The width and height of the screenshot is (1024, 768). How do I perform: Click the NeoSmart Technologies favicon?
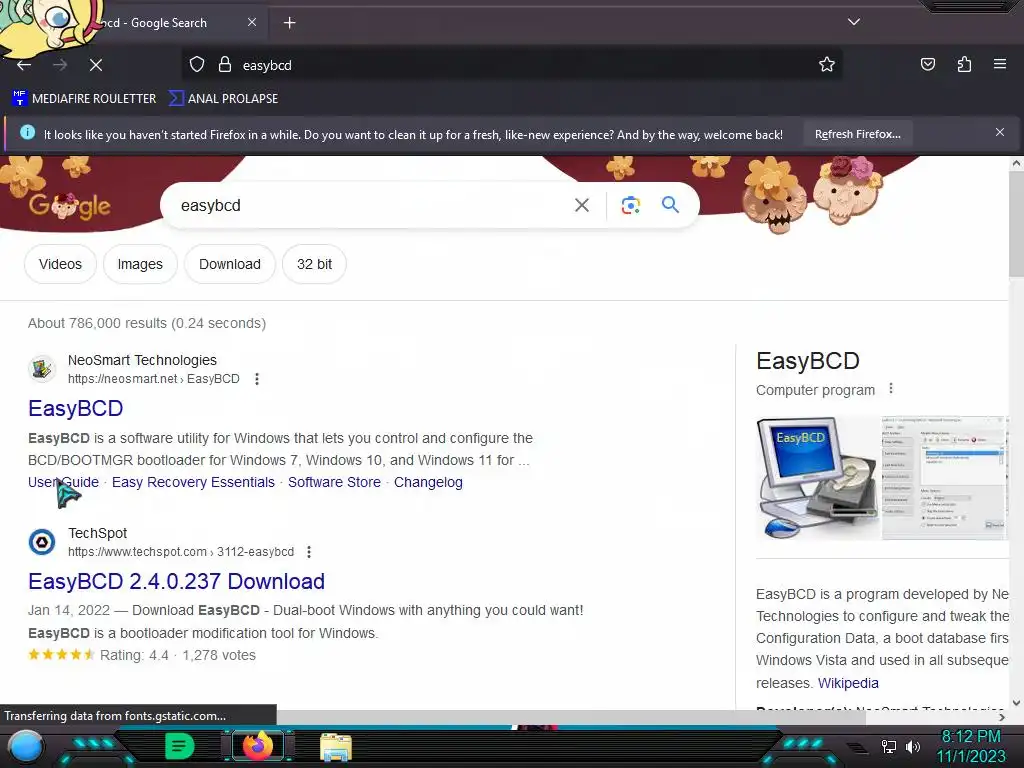(42, 369)
